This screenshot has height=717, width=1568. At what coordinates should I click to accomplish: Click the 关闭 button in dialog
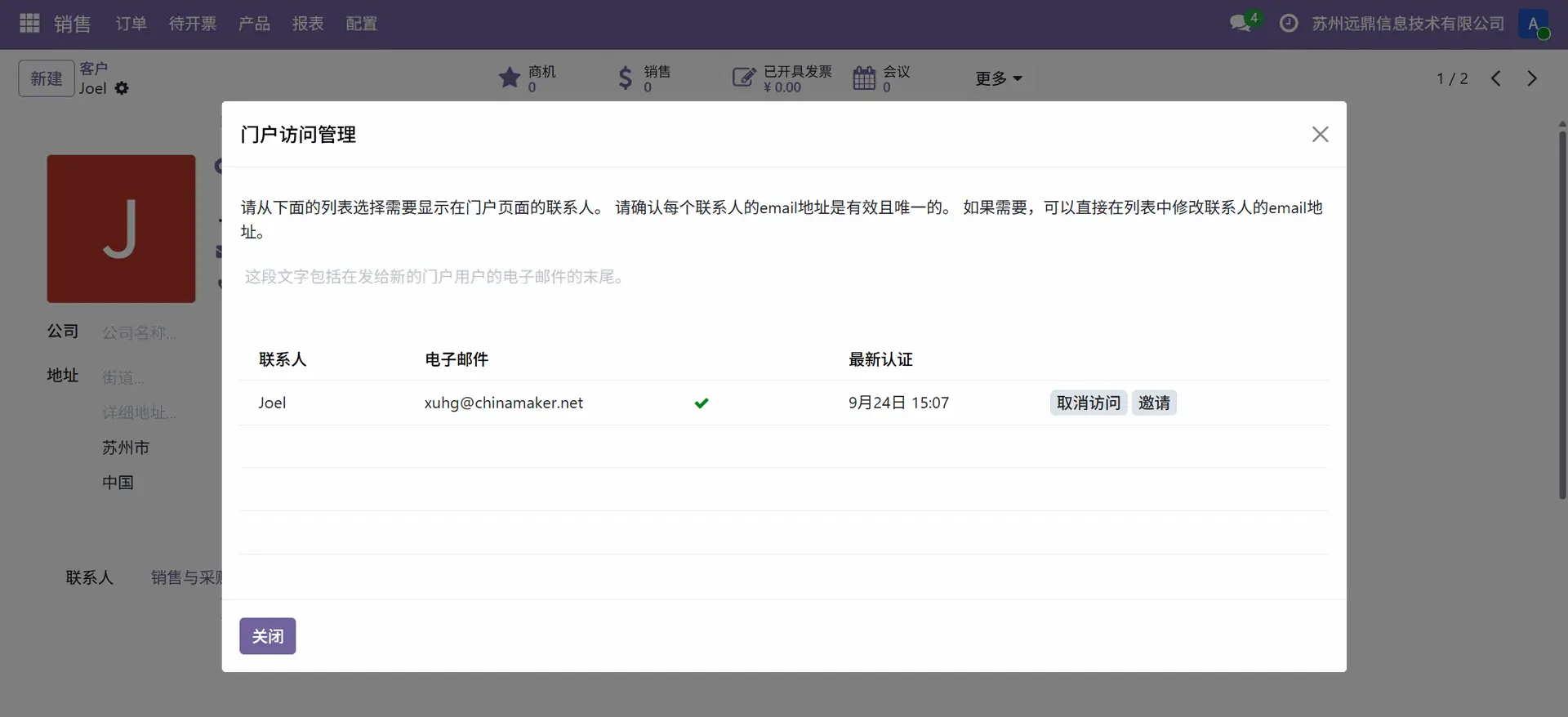click(267, 636)
